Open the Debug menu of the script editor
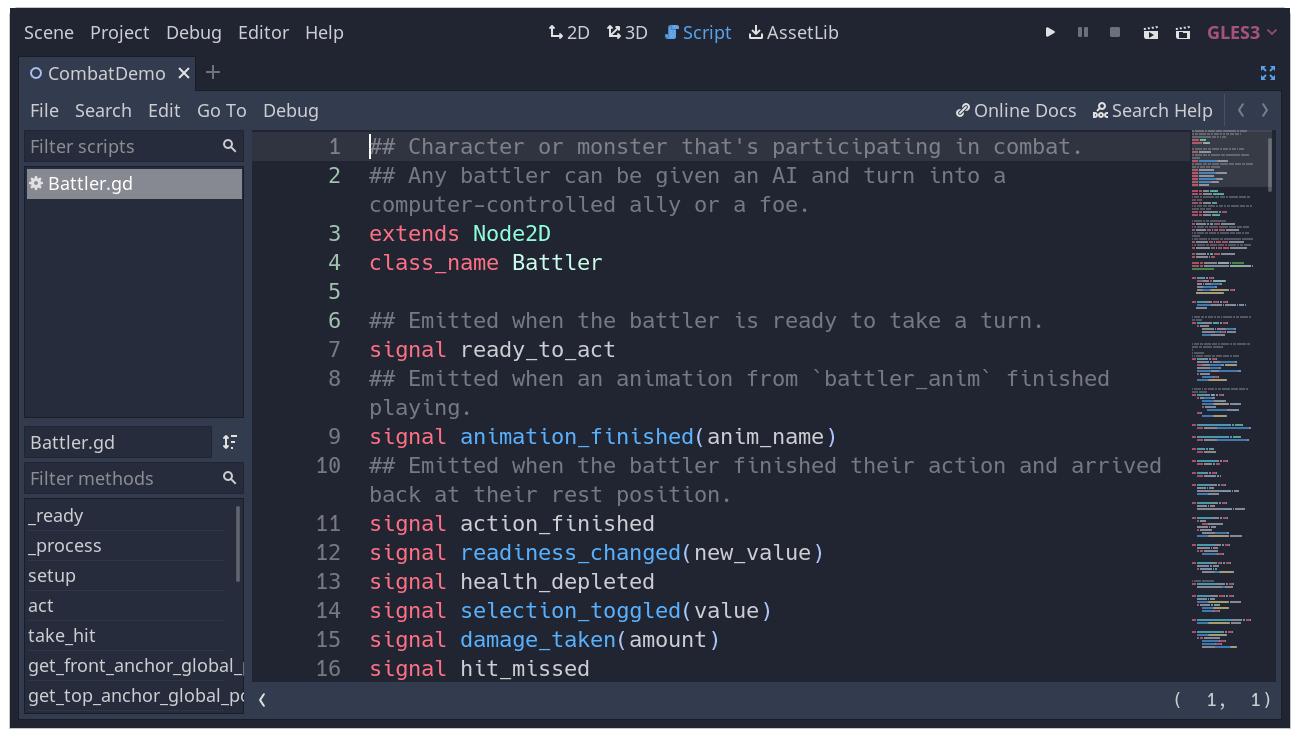 click(290, 110)
